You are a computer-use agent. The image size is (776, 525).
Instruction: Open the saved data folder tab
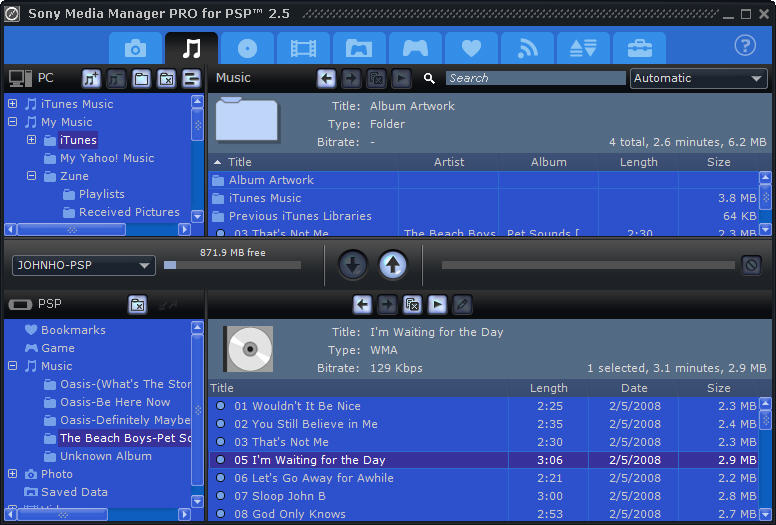click(359, 48)
